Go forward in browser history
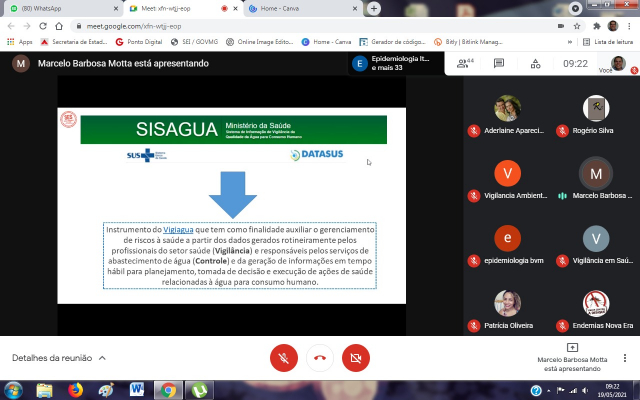This screenshot has height=400, width=640. (27, 26)
